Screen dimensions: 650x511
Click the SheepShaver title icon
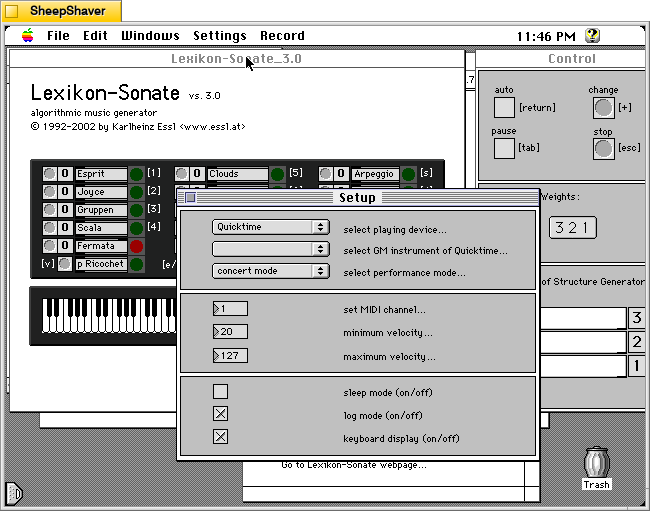pos(12,11)
